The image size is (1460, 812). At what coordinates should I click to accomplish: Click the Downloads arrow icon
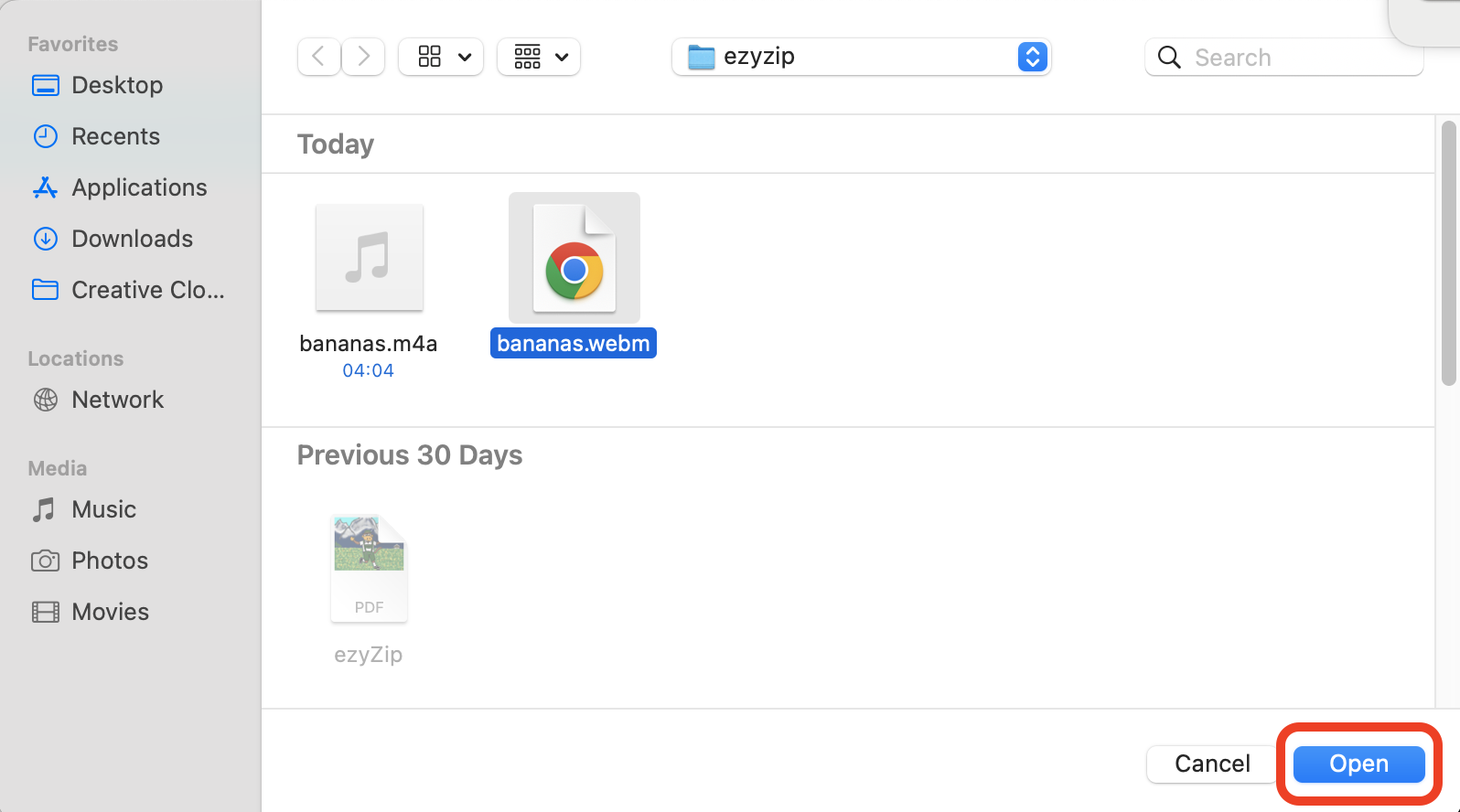pyautogui.click(x=46, y=239)
